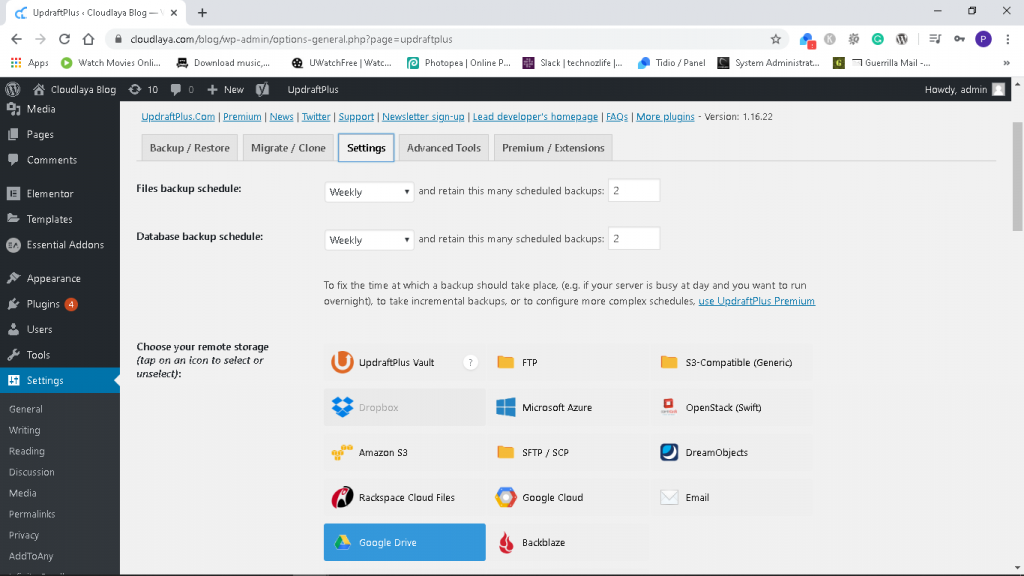Unselect Google Drive storage
Viewport: 1024px width, 576px height.
tap(404, 542)
